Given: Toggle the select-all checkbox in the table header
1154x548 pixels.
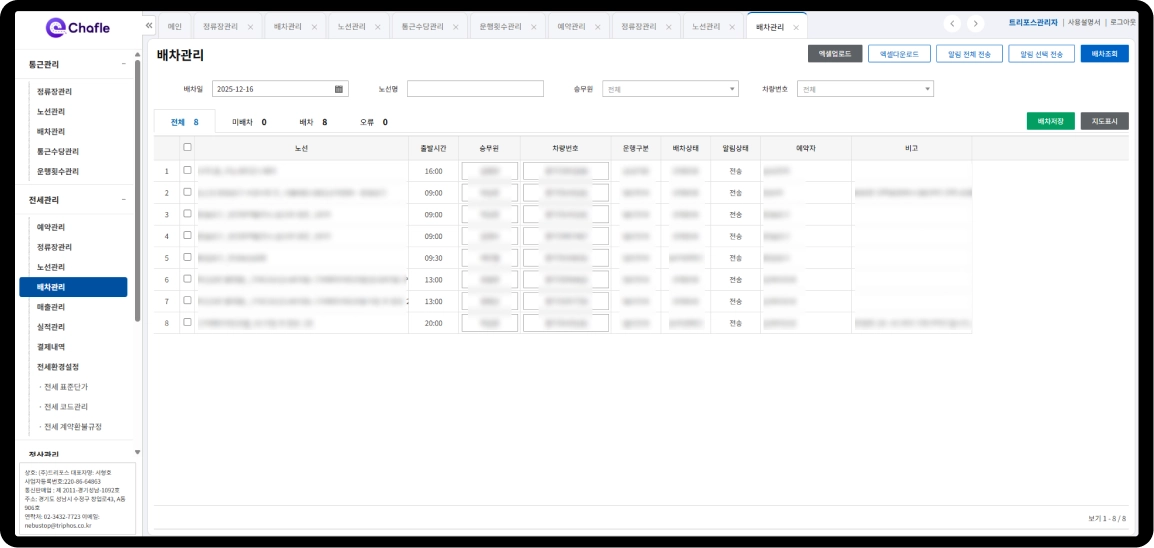Looking at the screenshot, I should tap(187, 147).
